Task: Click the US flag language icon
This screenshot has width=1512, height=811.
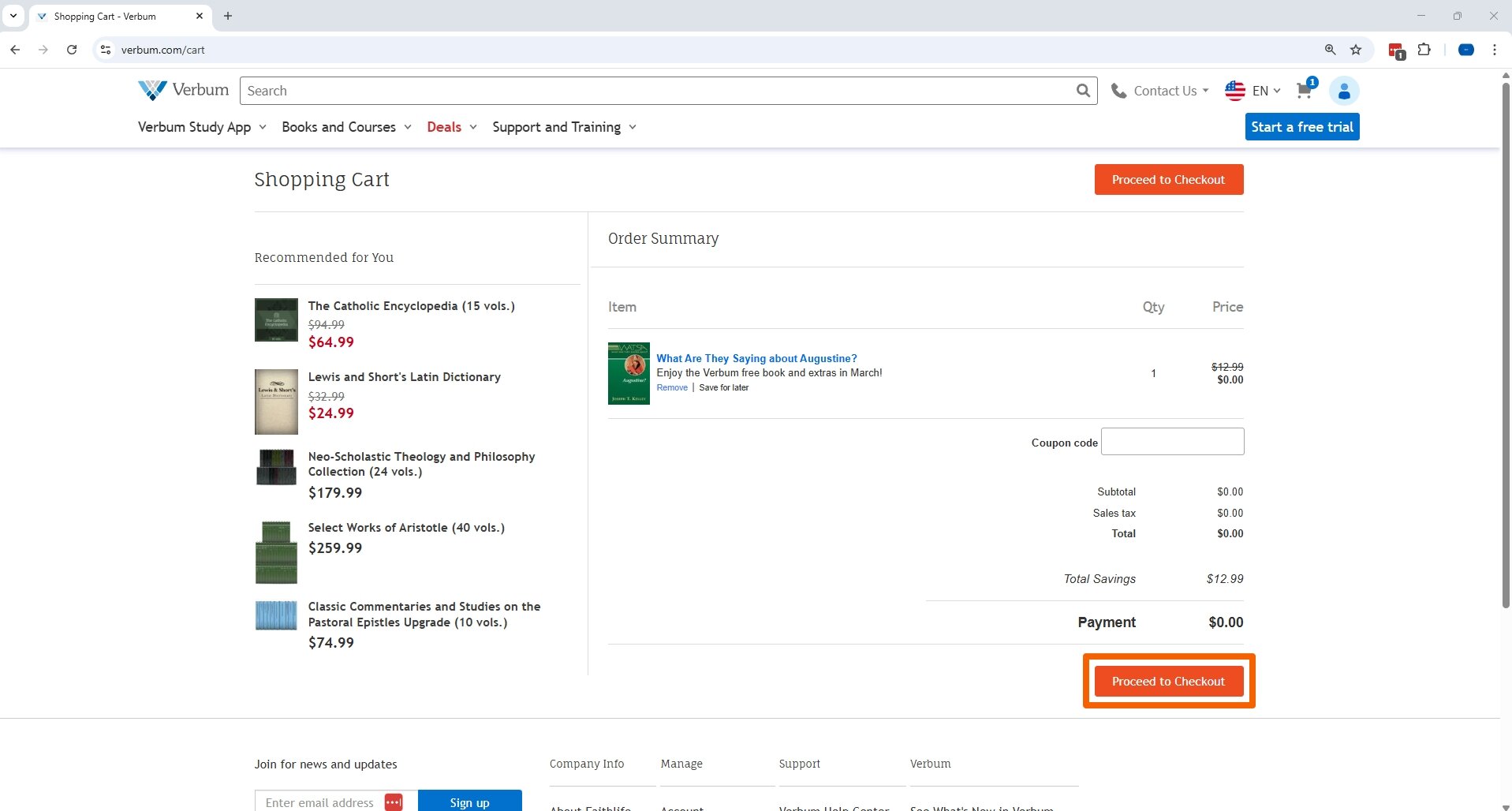Action: [1235, 91]
